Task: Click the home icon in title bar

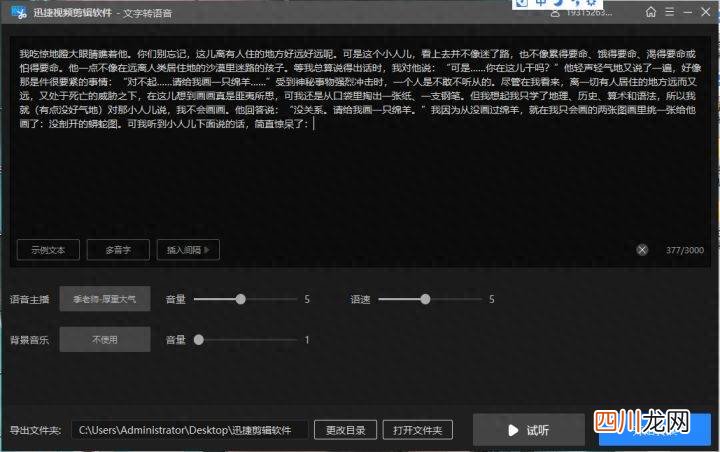Action: click(x=651, y=12)
